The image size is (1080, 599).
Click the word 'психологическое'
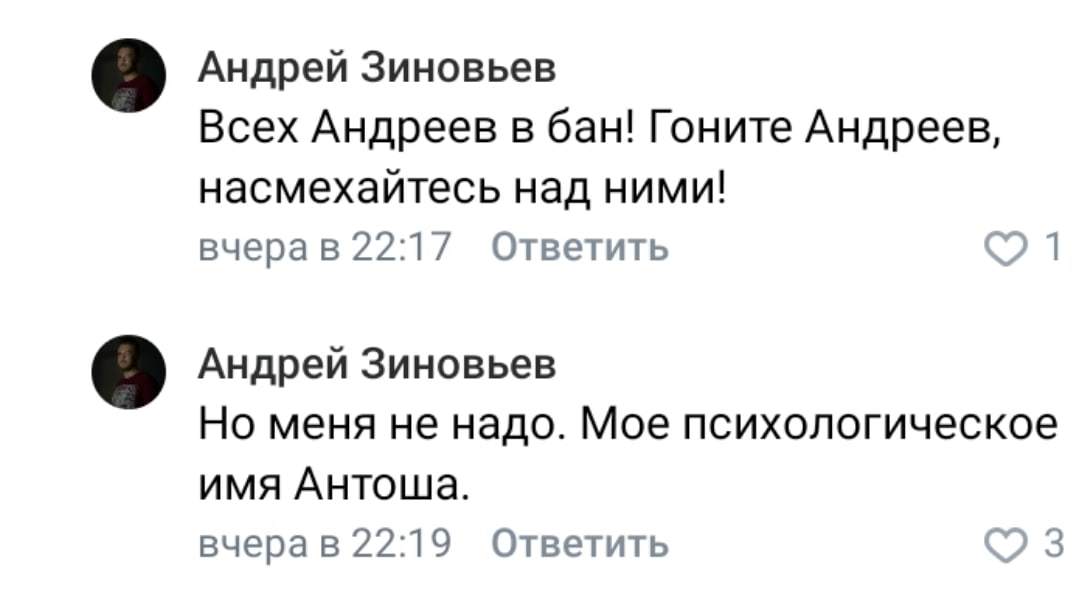(x=867, y=427)
